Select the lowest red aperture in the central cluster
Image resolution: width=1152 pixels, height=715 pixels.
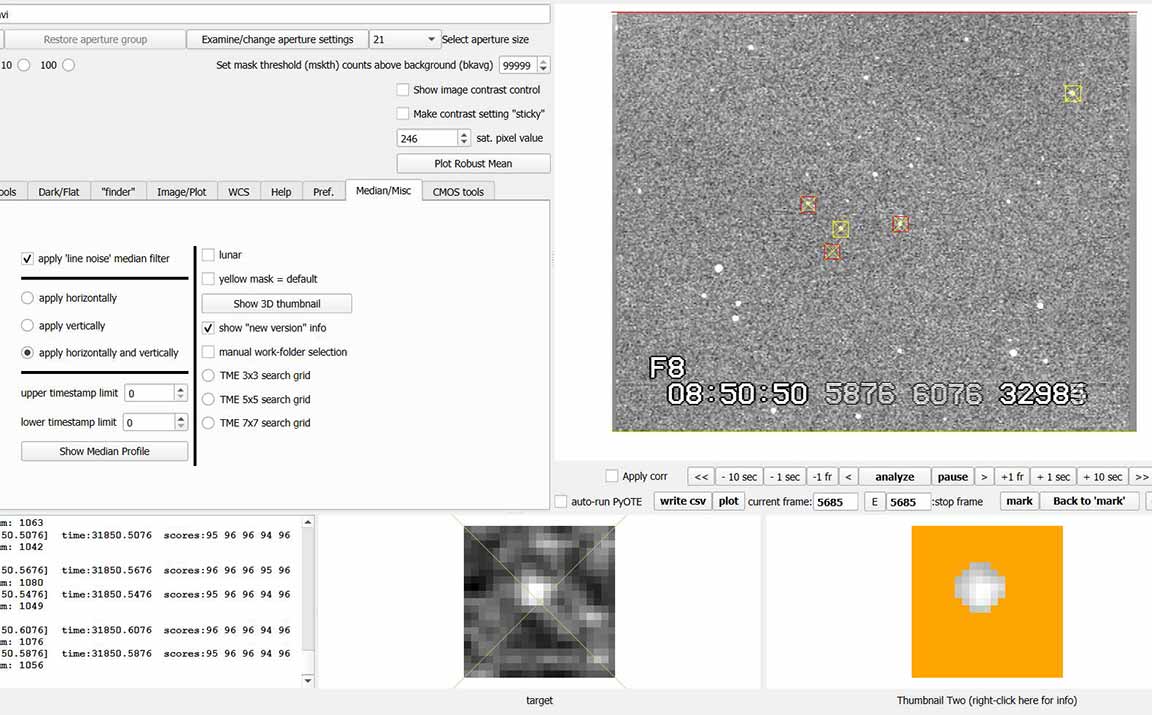tap(832, 252)
